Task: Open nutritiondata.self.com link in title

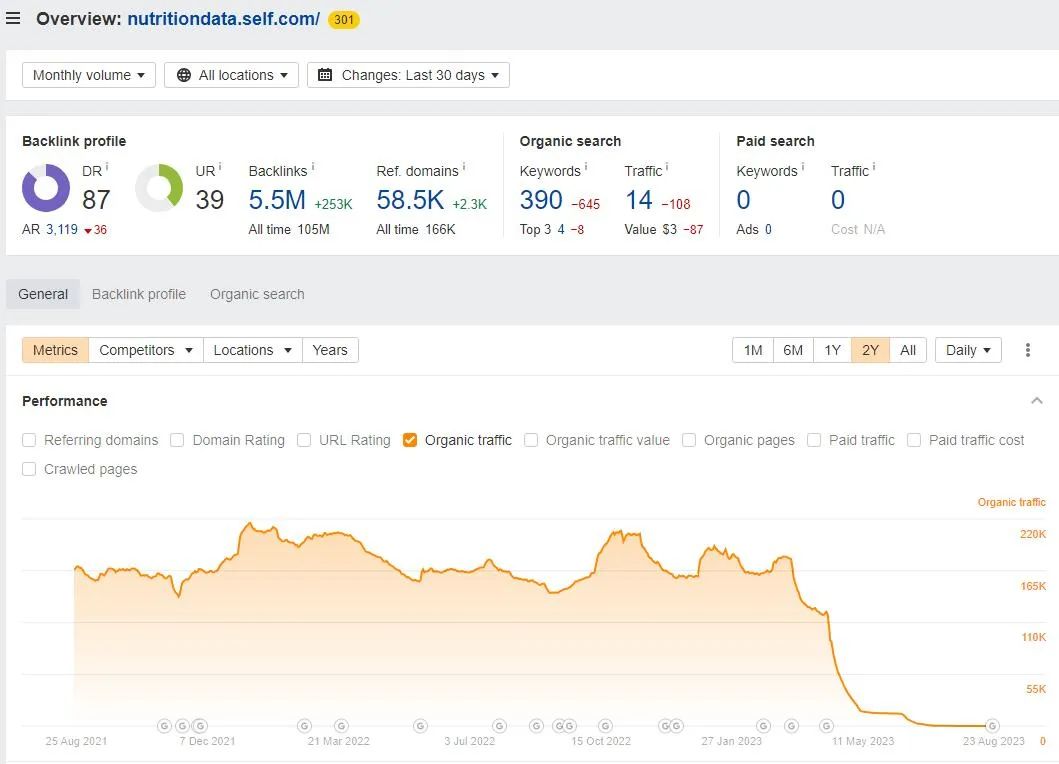Action: tap(224, 19)
